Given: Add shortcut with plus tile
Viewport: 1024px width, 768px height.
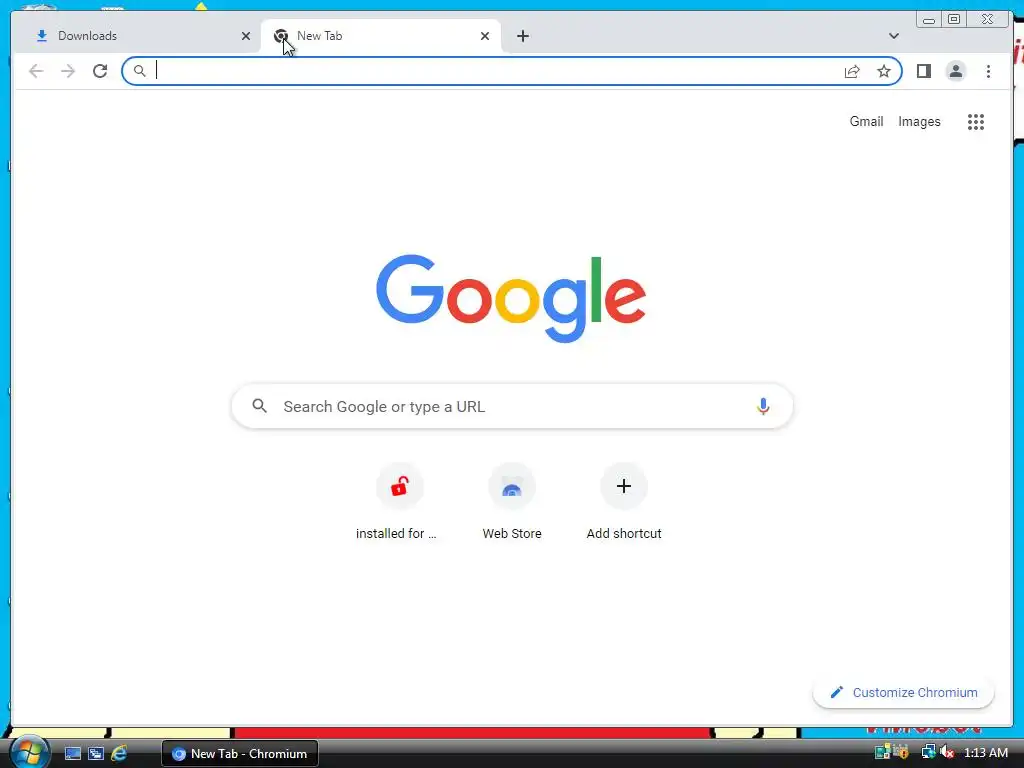Looking at the screenshot, I should coord(624,502).
